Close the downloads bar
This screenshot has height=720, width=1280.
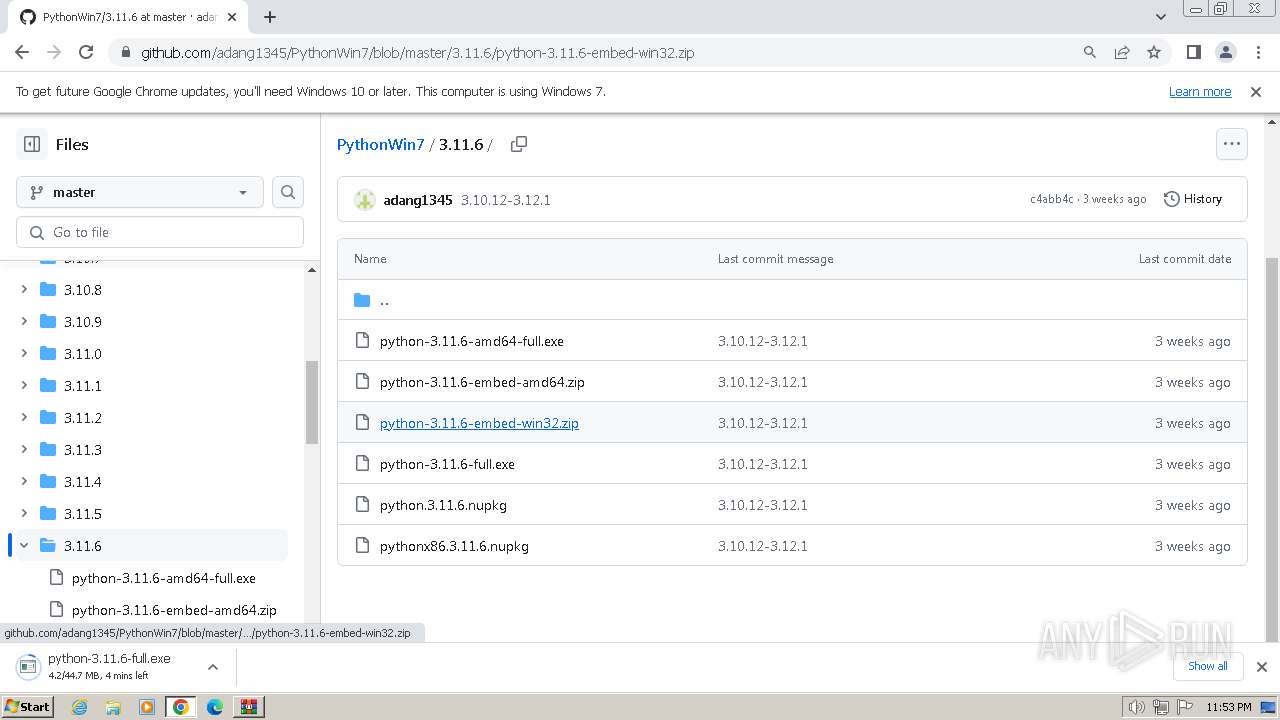click(x=1261, y=666)
